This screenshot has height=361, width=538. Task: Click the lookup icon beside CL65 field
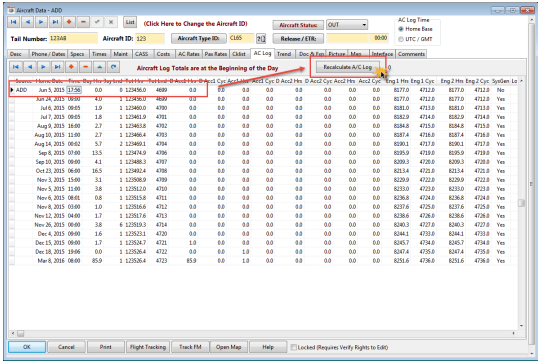pos(261,38)
